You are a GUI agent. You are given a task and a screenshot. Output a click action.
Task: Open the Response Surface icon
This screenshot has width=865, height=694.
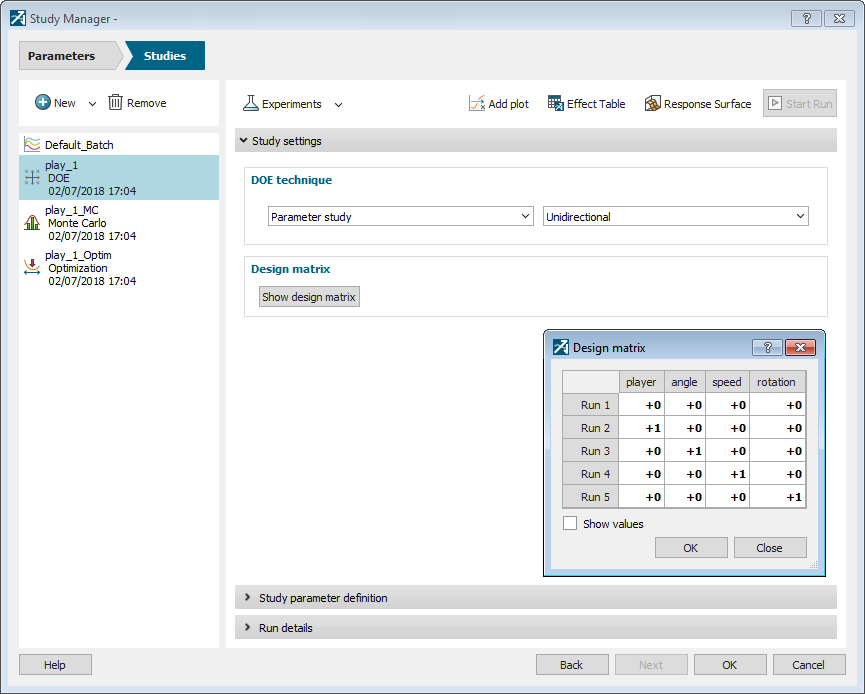pos(653,103)
